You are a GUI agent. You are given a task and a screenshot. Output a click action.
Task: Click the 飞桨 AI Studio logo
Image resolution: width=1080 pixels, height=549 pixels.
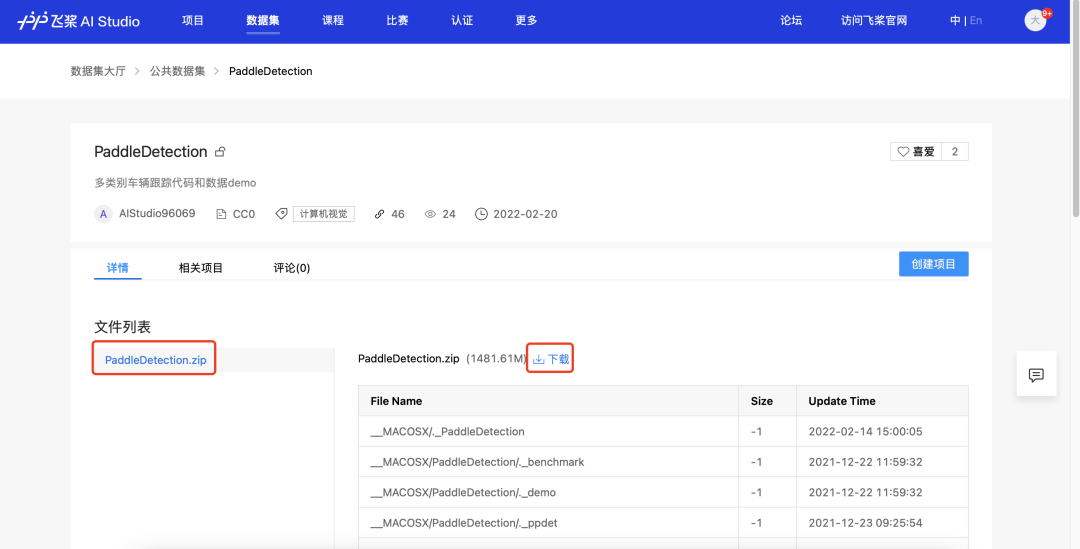tap(78, 21)
